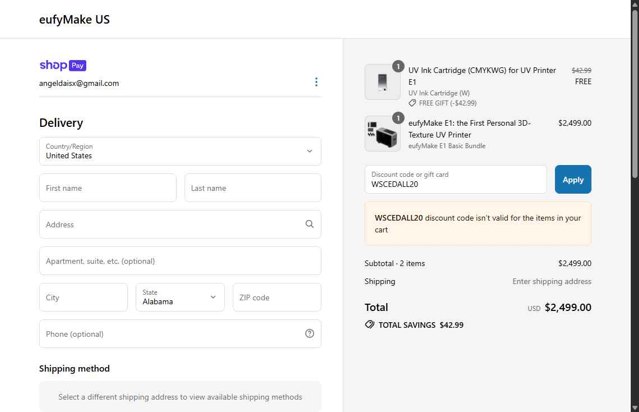Screen dimensions: 639x412
Task: Open the Country/Region dropdown
Action: coord(180,151)
